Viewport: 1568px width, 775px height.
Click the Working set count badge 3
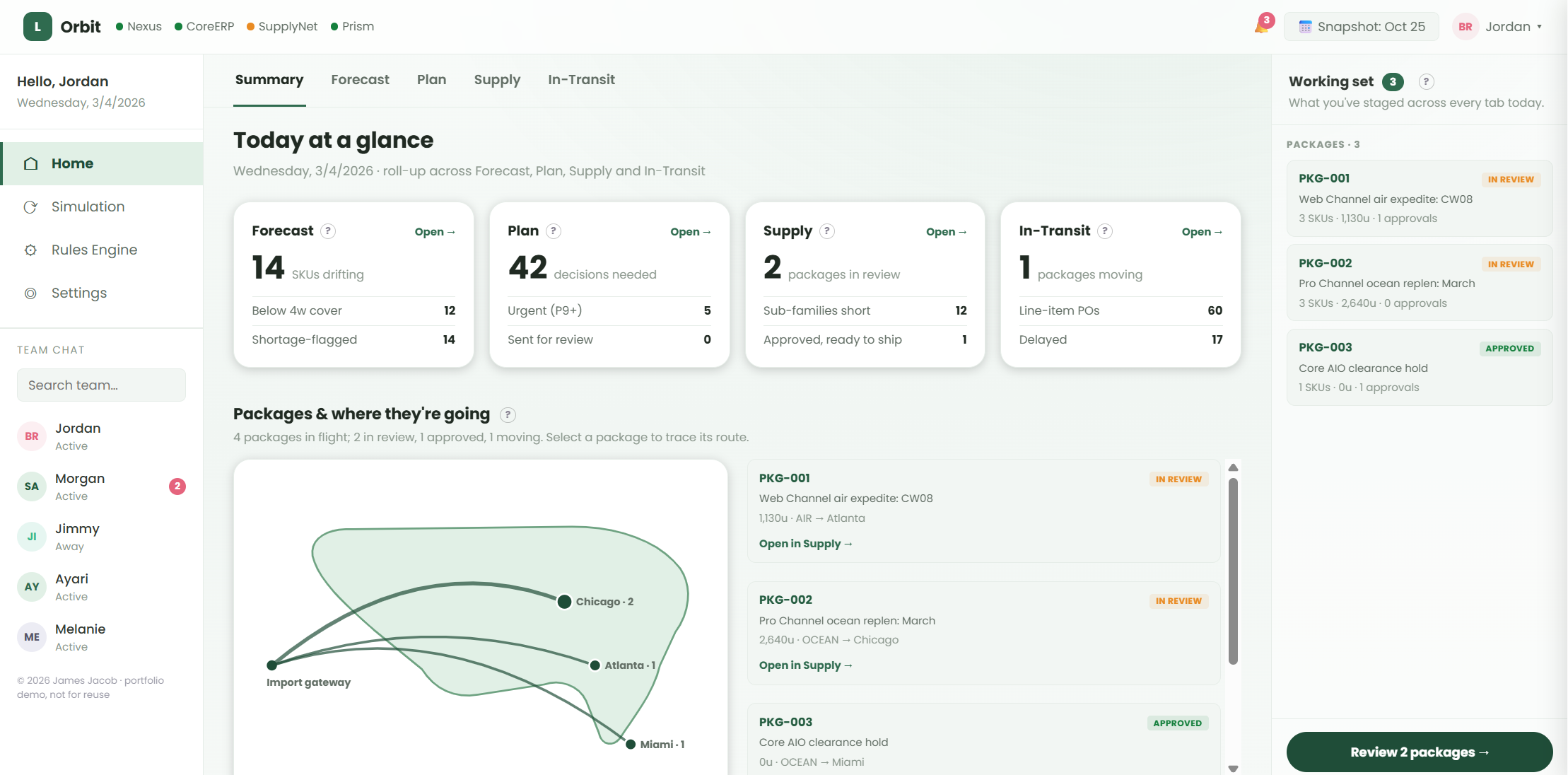[x=1393, y=81]
